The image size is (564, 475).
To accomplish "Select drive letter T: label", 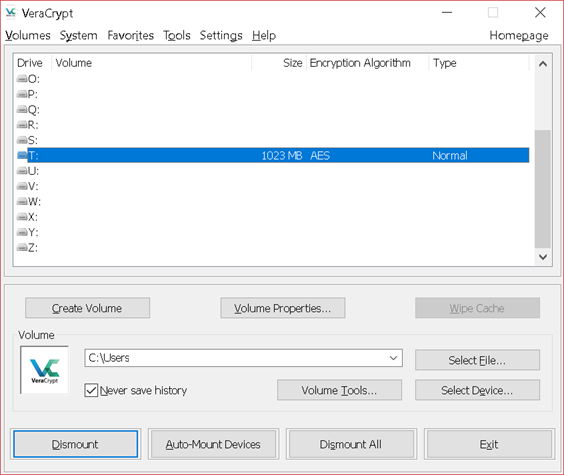I will click(x=33, y=156).
